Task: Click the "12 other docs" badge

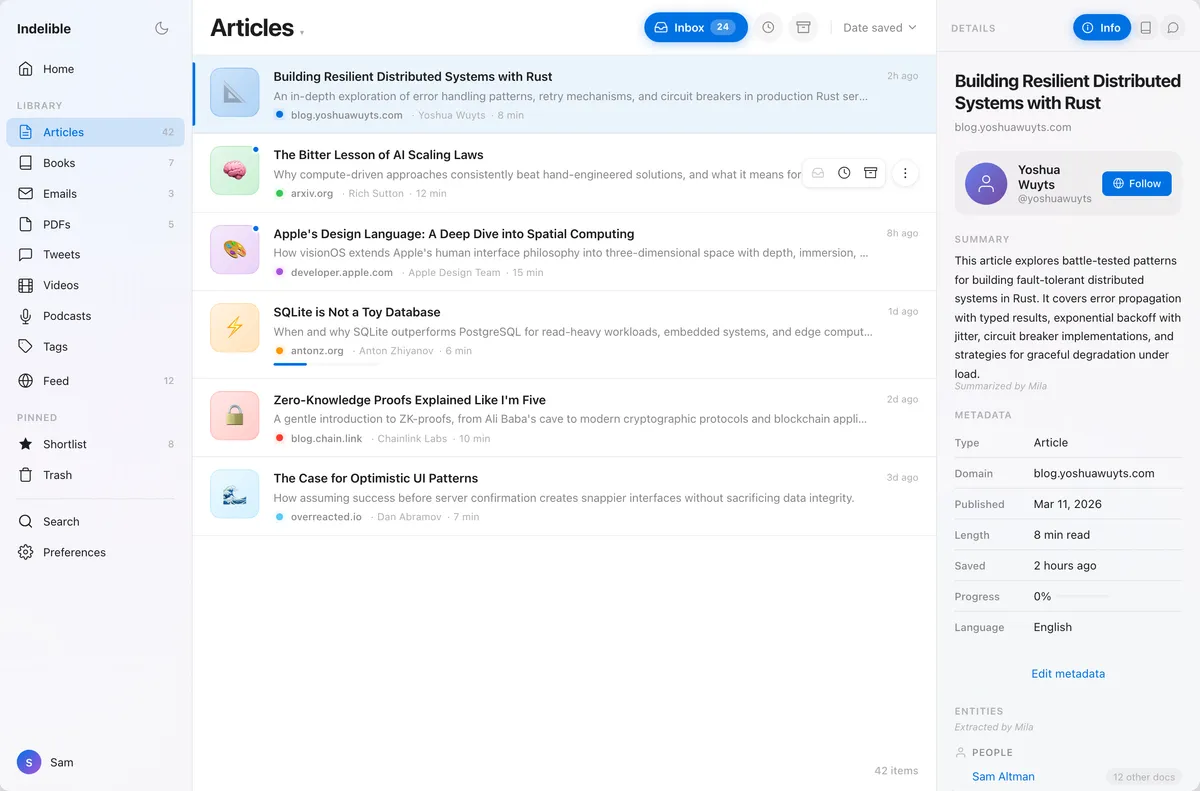Action: [x=1144, y=777]
